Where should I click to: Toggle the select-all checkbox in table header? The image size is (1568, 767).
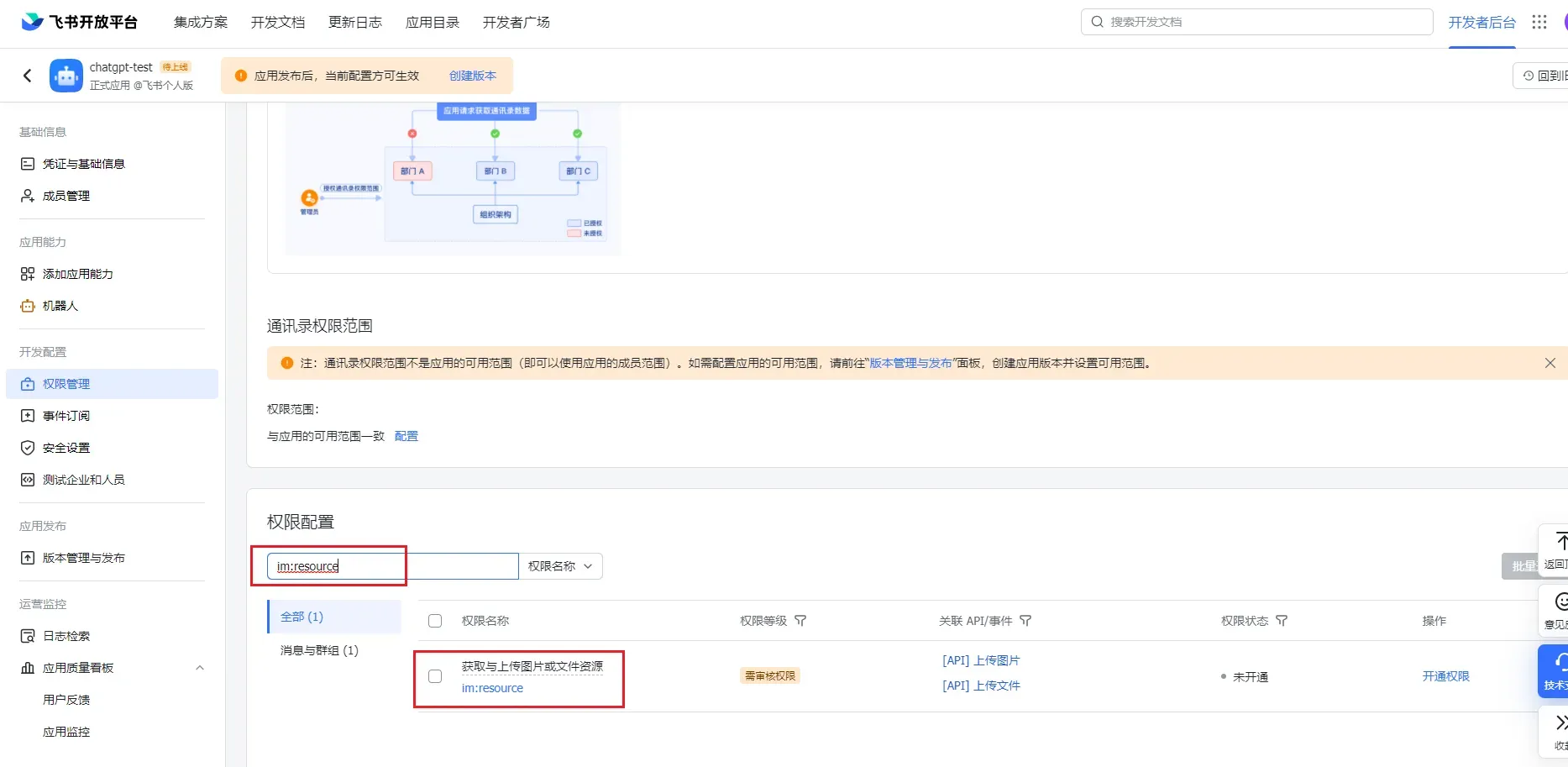coord(435,621)
